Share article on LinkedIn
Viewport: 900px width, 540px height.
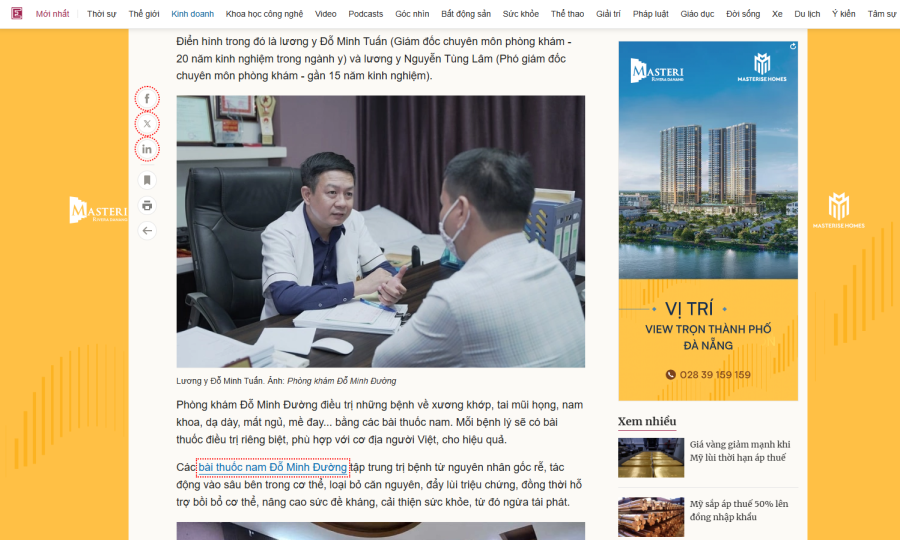point(147,149)
